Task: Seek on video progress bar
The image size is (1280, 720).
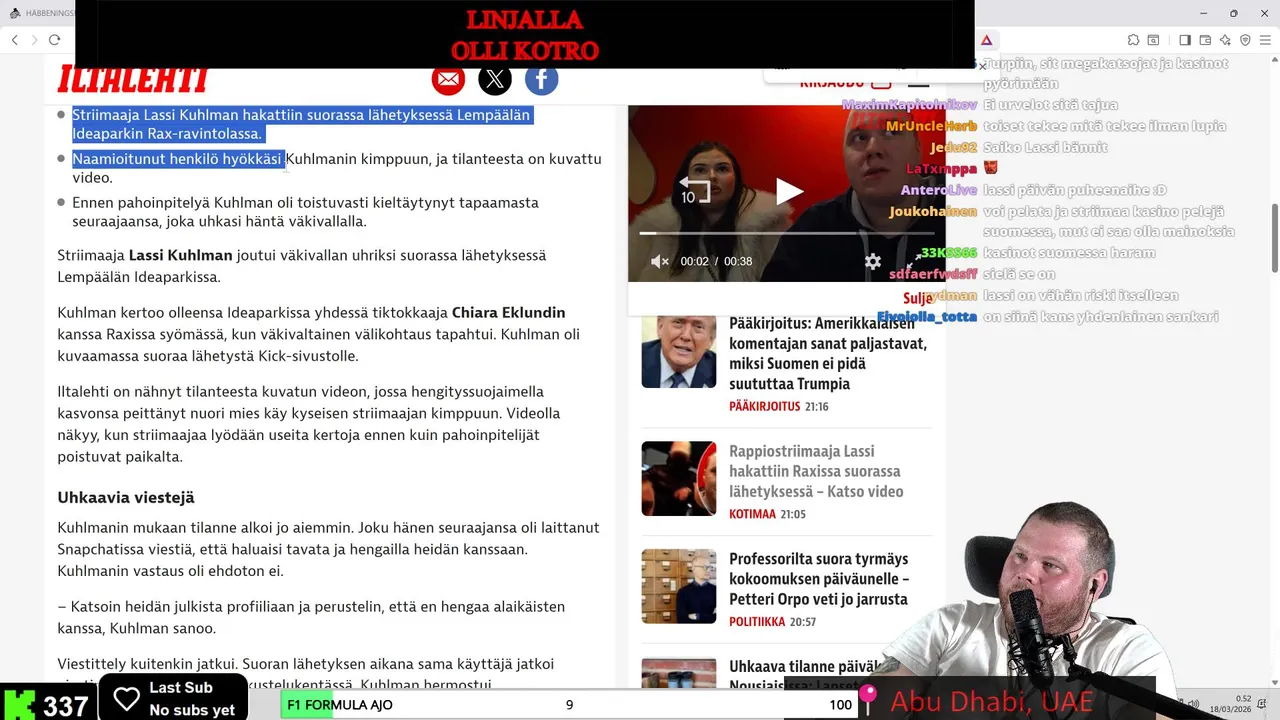Action: point(787,233)
